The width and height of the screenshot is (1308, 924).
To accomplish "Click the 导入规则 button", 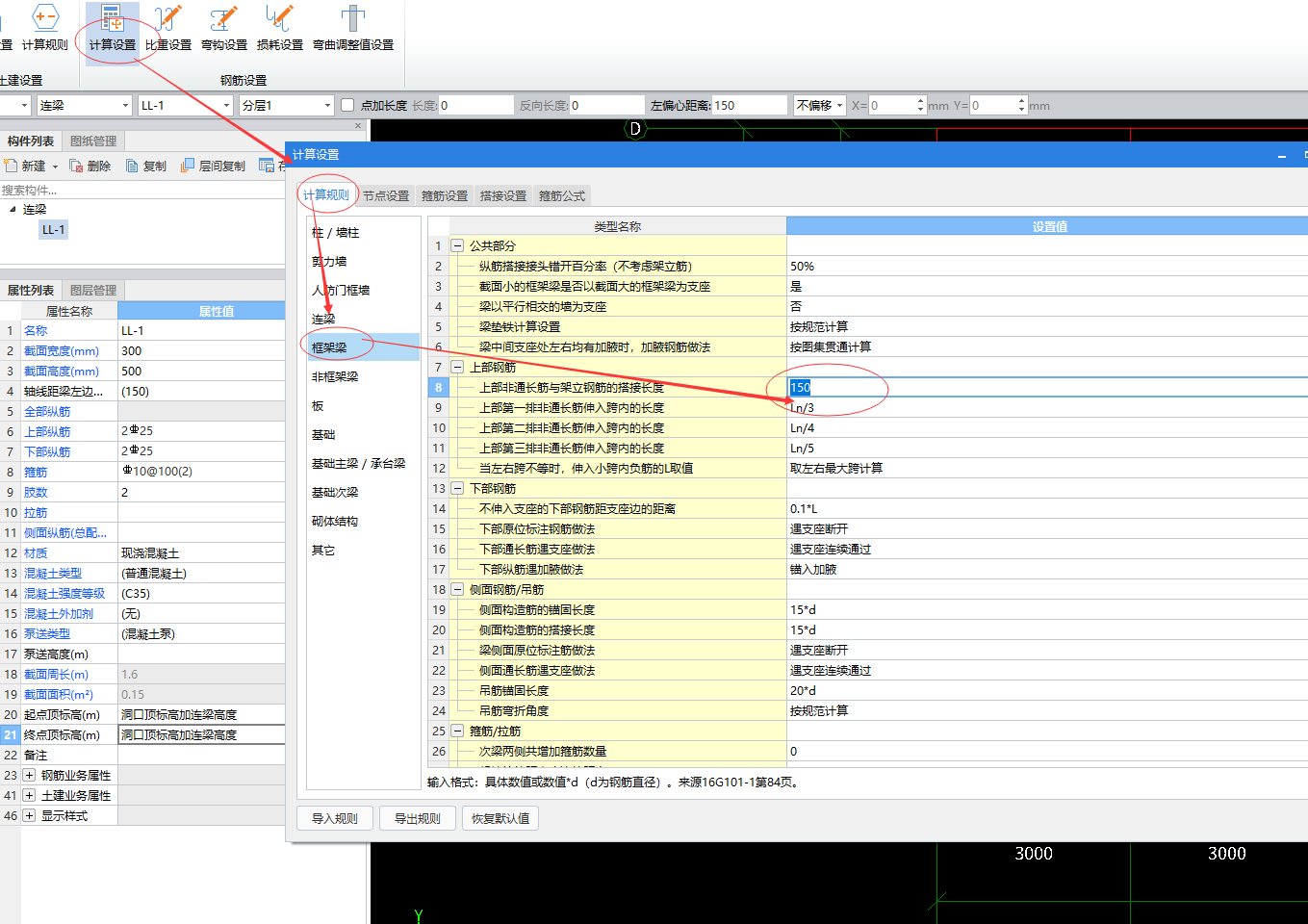I will click(x=334, y=818).
